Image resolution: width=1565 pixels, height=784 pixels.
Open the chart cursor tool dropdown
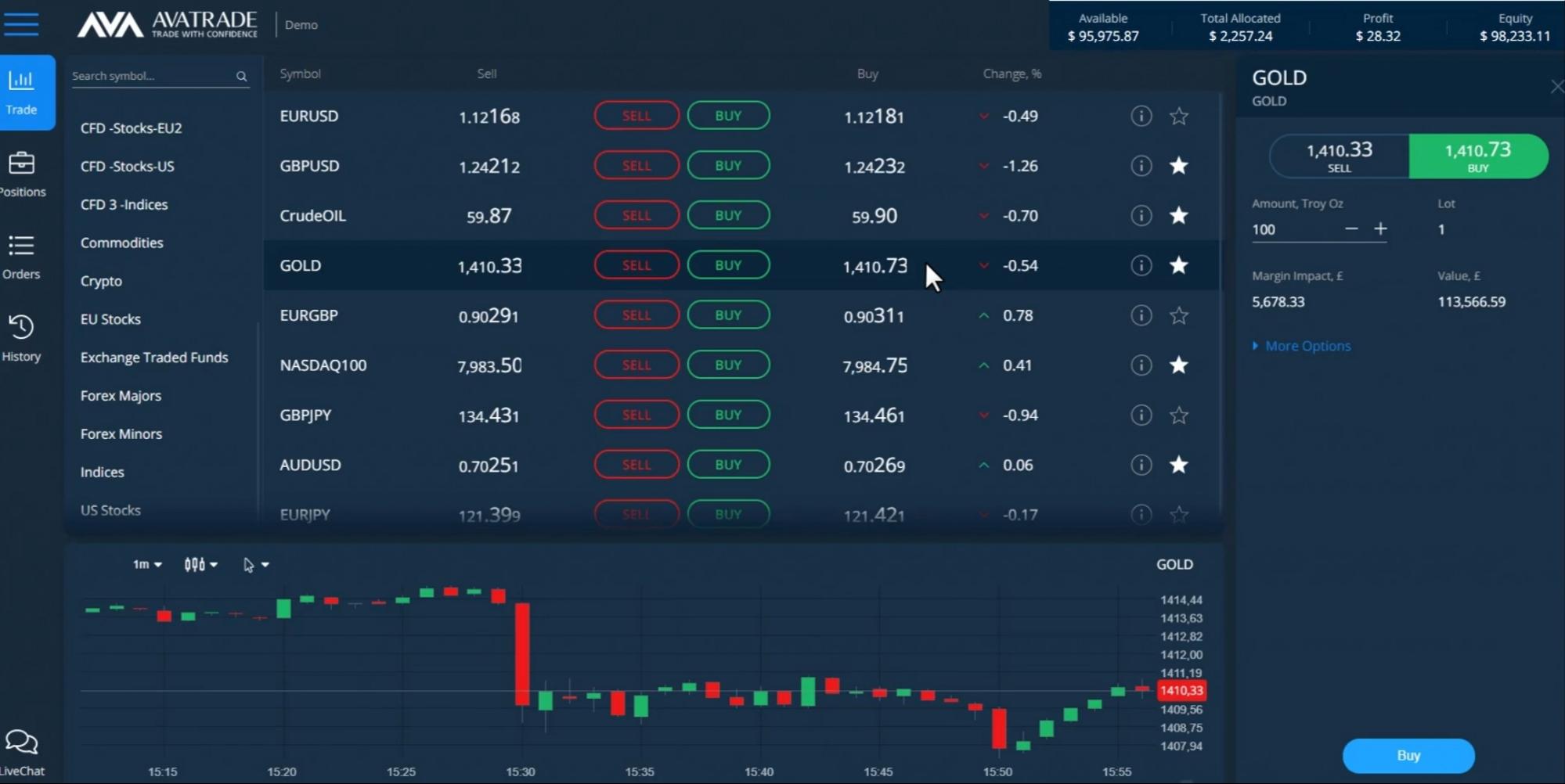(x=256, y=565)
